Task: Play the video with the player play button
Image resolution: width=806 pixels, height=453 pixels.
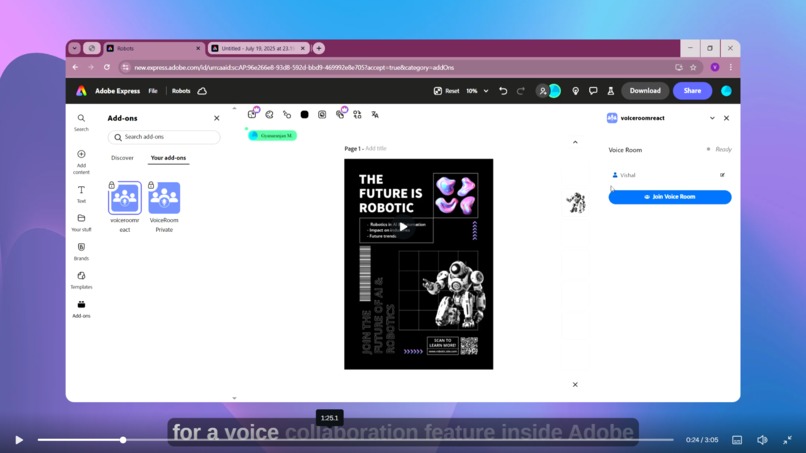Action: (19, 440)
